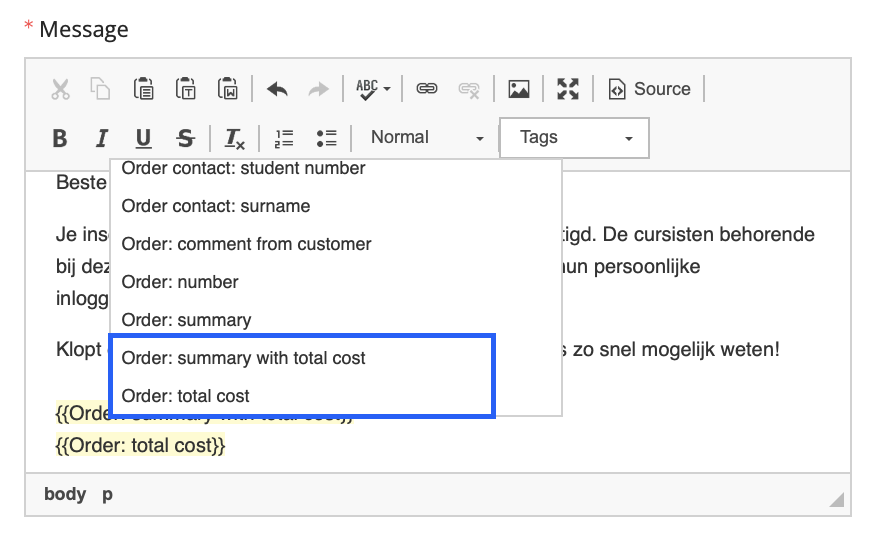Insert a bulleted list
Image resolution: width=876 pixels, height=536 pixels.
click(x=326, y=138)
